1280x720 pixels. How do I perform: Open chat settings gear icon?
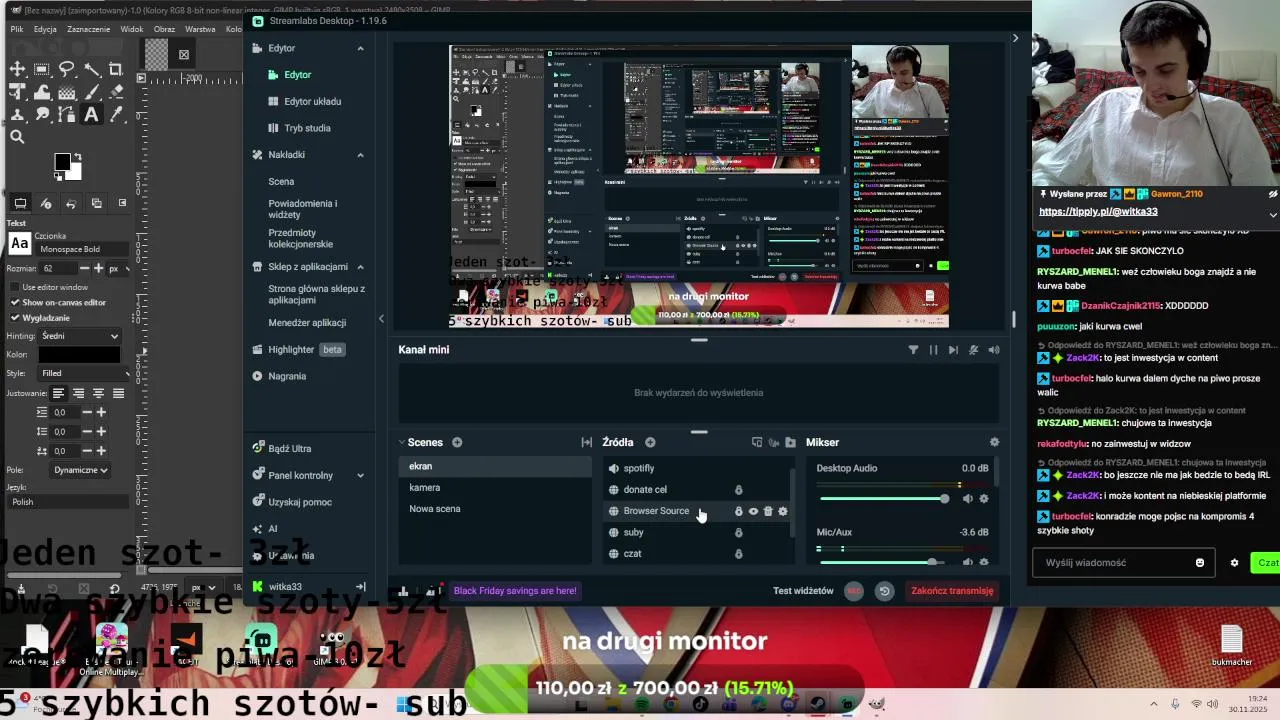(1234, 563)
